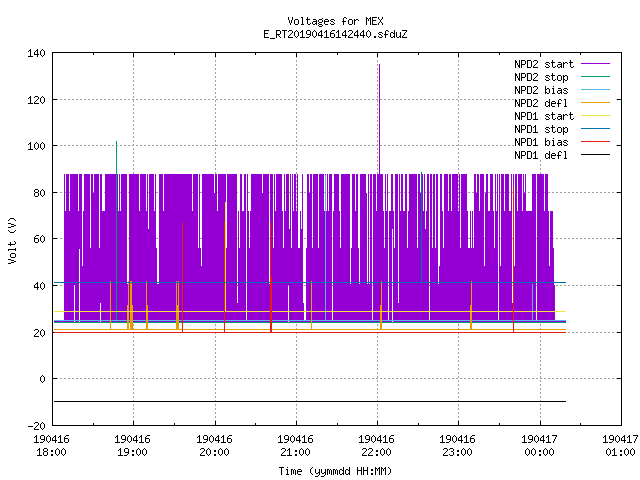640x480 pixels.
Task: Click the 'NPD1 start' legend label
Action: pos(544,116)
